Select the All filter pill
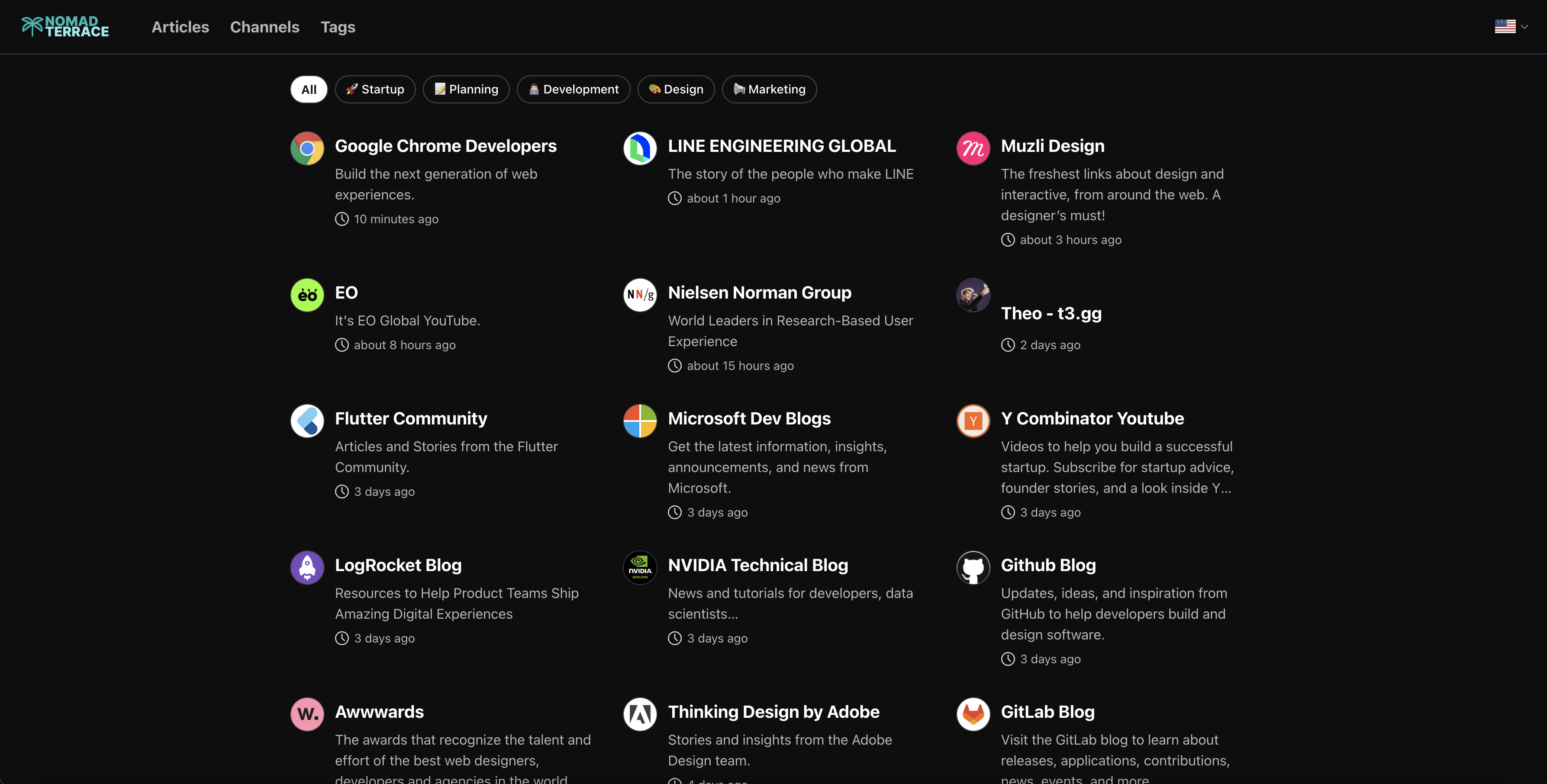 point(309,90)
